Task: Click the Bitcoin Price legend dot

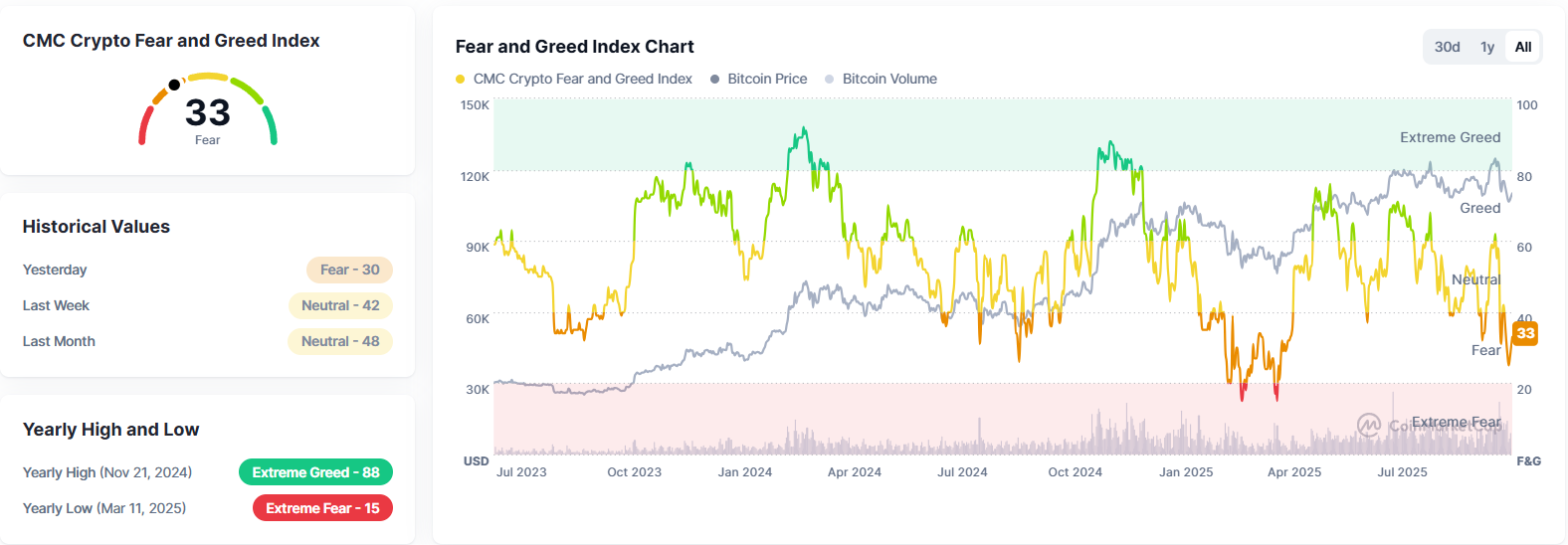Action: click(714, 80)
